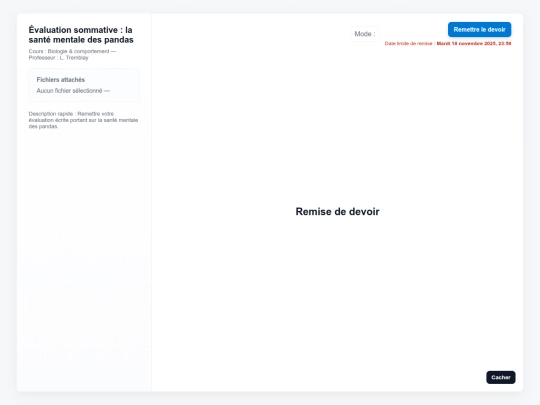540x405 pixels.
Task: Hide the panel with Cacher button
Action: 501,377
